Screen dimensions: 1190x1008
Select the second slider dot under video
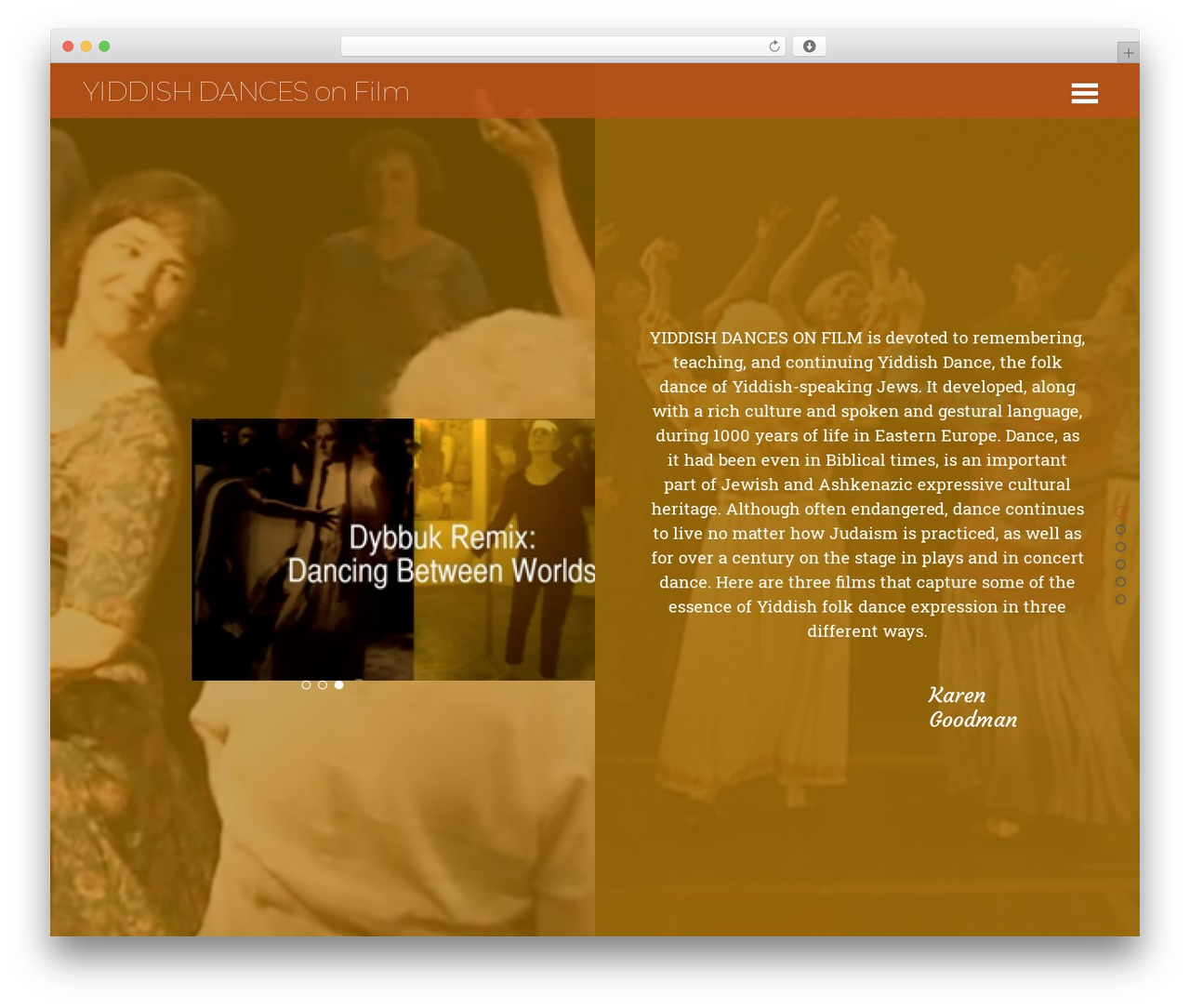(323, 685)
